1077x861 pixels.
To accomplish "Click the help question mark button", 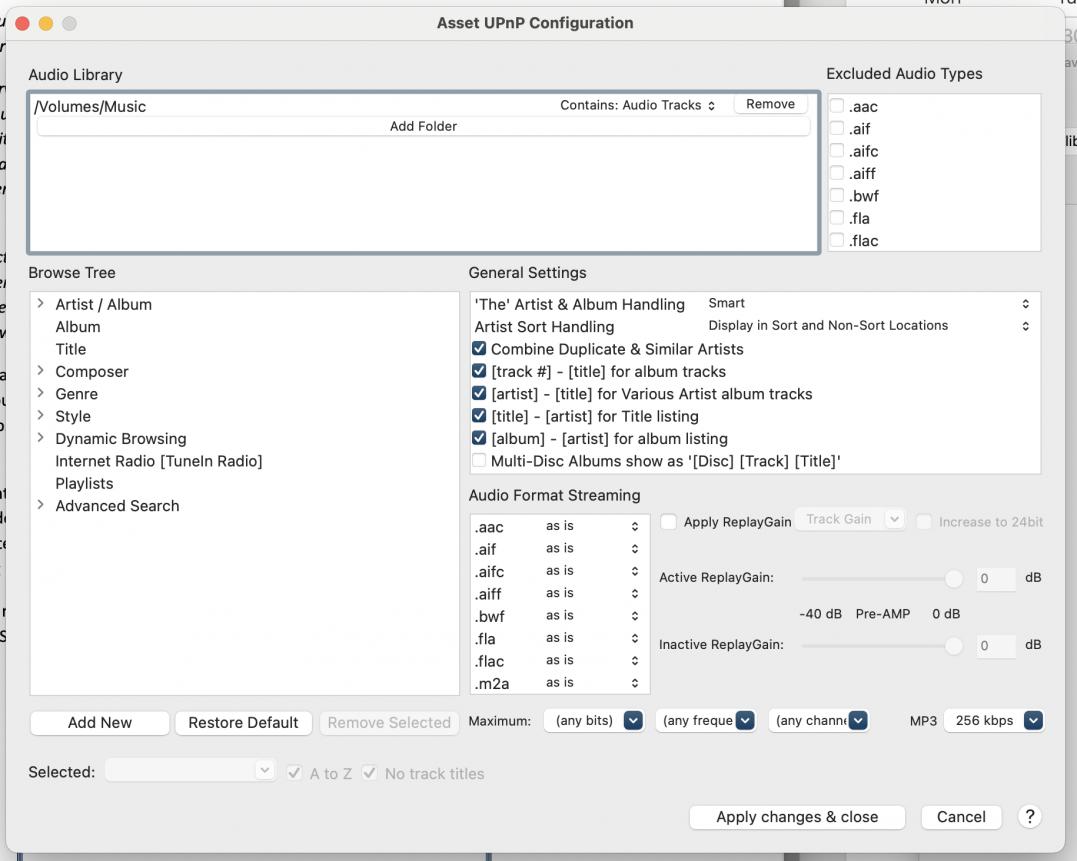I will [1029, 816].
